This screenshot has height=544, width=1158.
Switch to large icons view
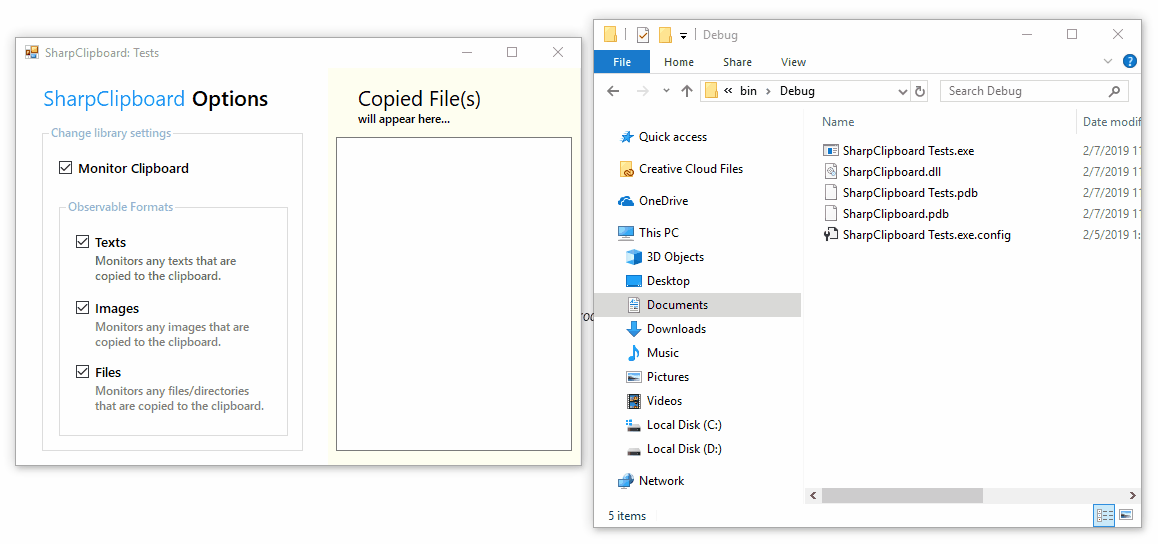point(1127,515)
